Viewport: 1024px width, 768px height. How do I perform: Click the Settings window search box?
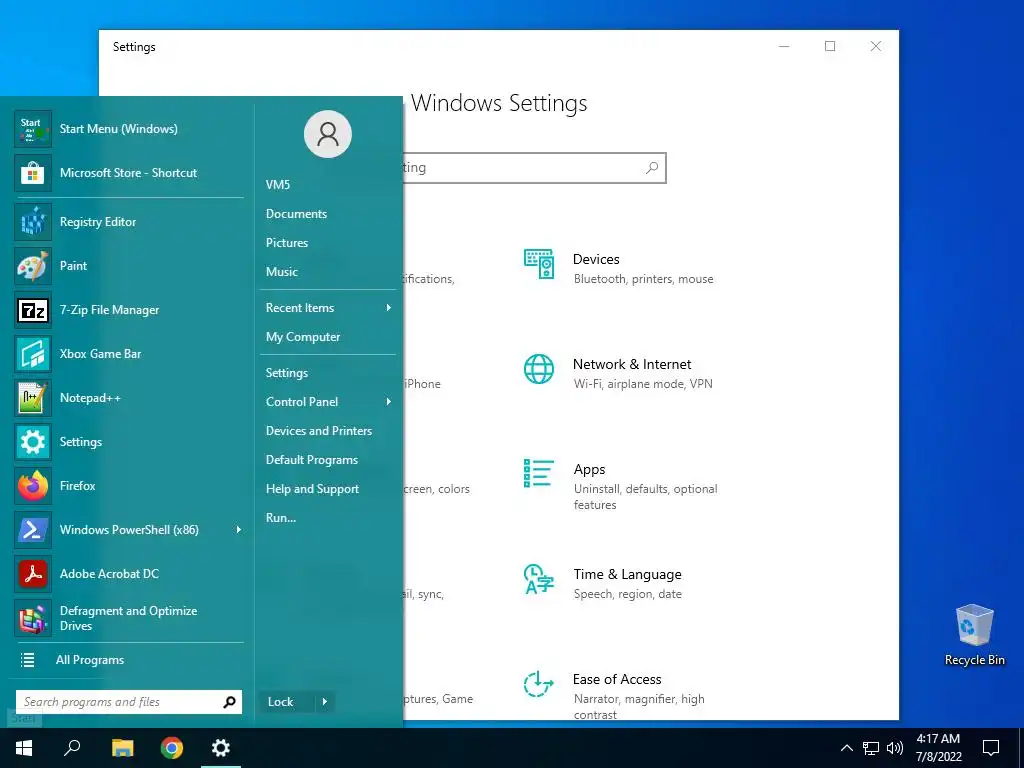534,168
